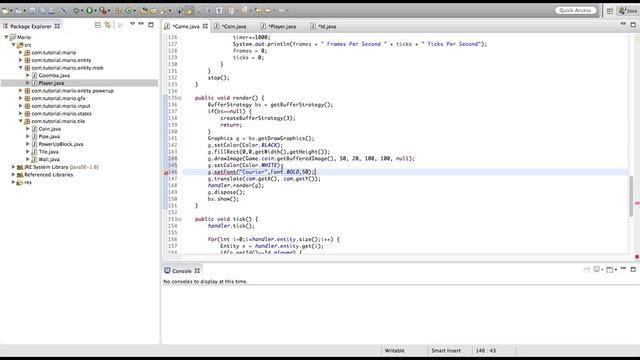The height and width of the screenshot is (360, 640).
Task: Select the Console tab
Action: [x=182, y=271]
